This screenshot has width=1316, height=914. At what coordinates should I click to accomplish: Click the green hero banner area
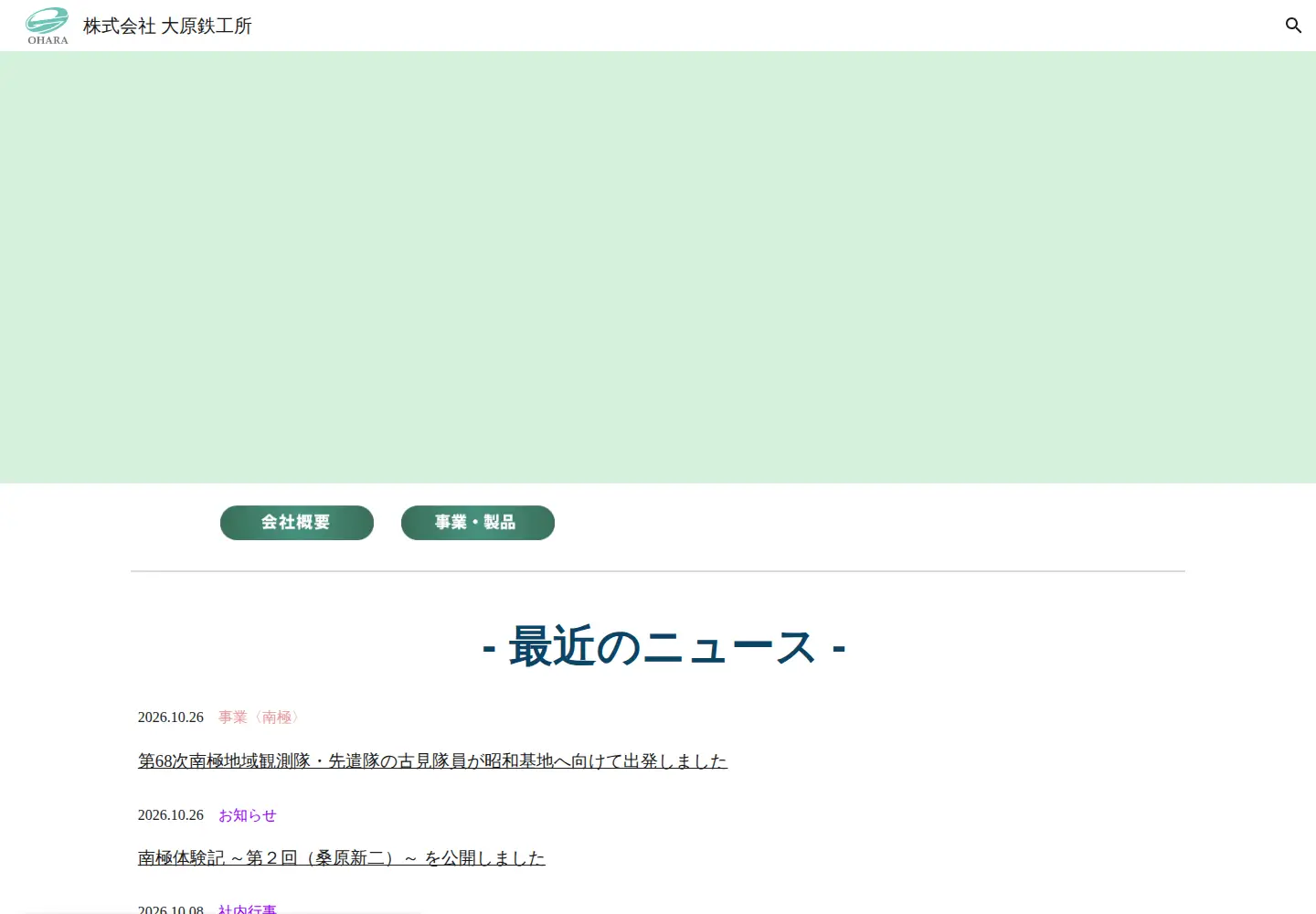click(658, 267)
